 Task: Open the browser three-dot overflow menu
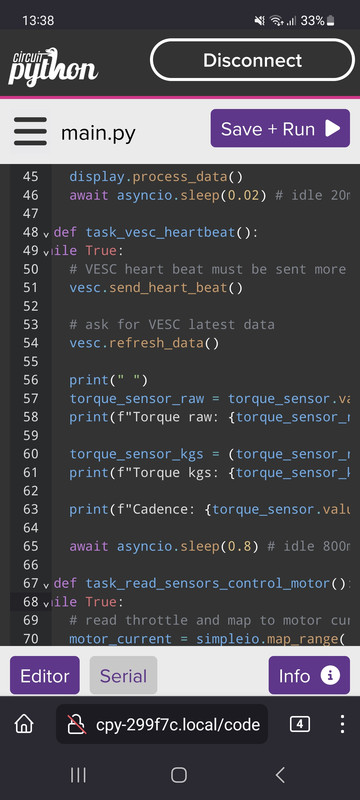tap(342, 723)
